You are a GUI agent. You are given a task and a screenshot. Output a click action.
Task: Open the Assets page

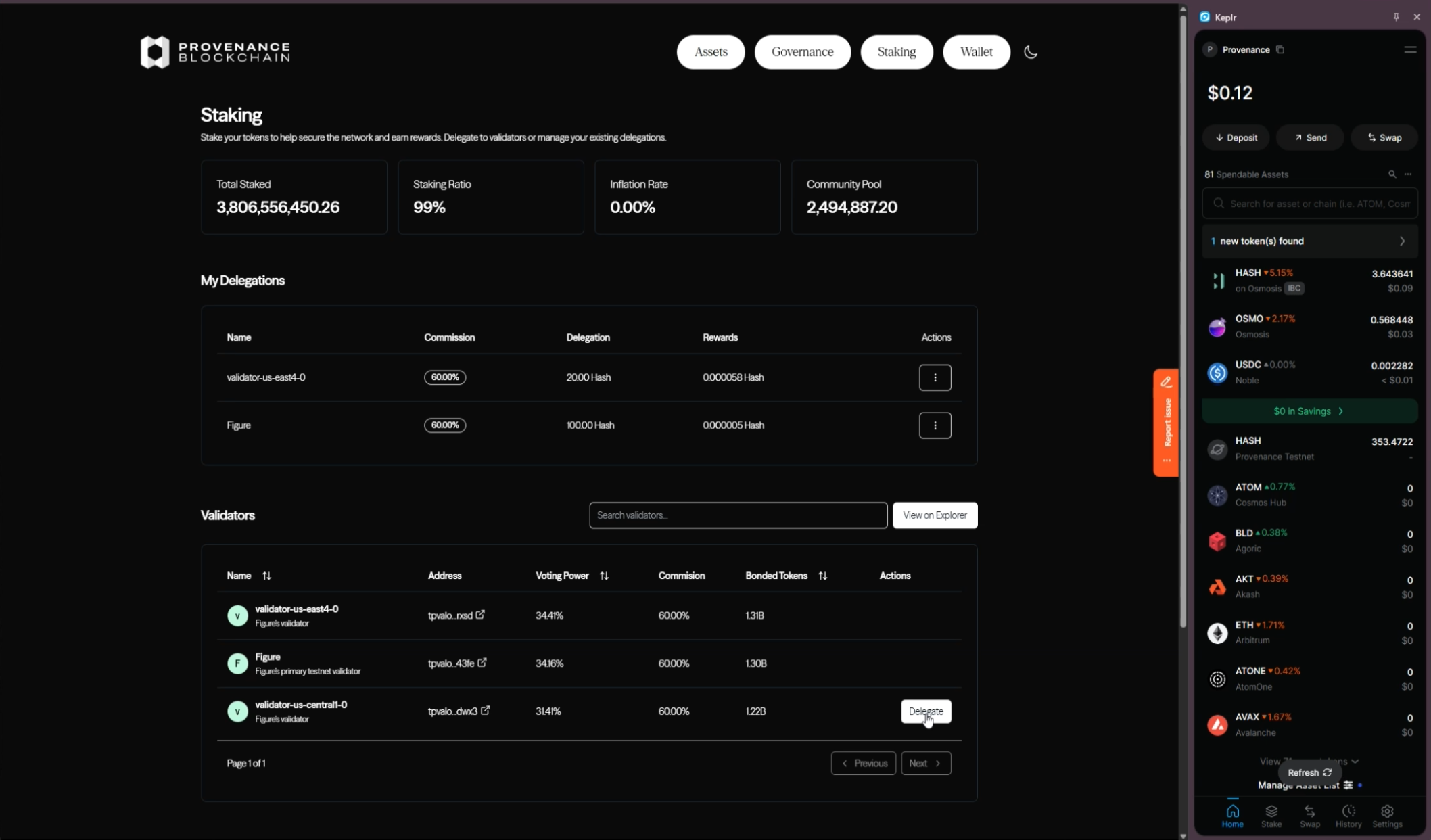coord(710,52)
